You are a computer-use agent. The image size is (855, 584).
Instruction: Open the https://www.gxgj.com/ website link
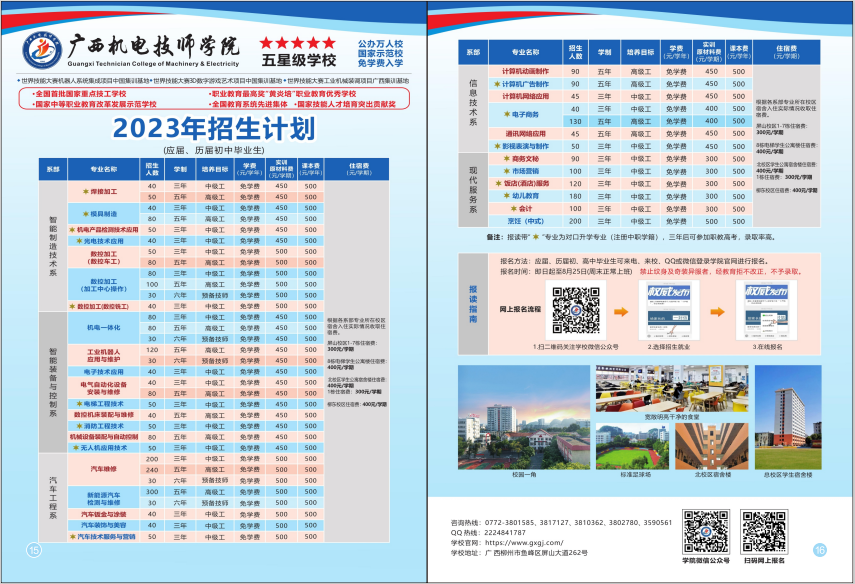click(524, 543)
